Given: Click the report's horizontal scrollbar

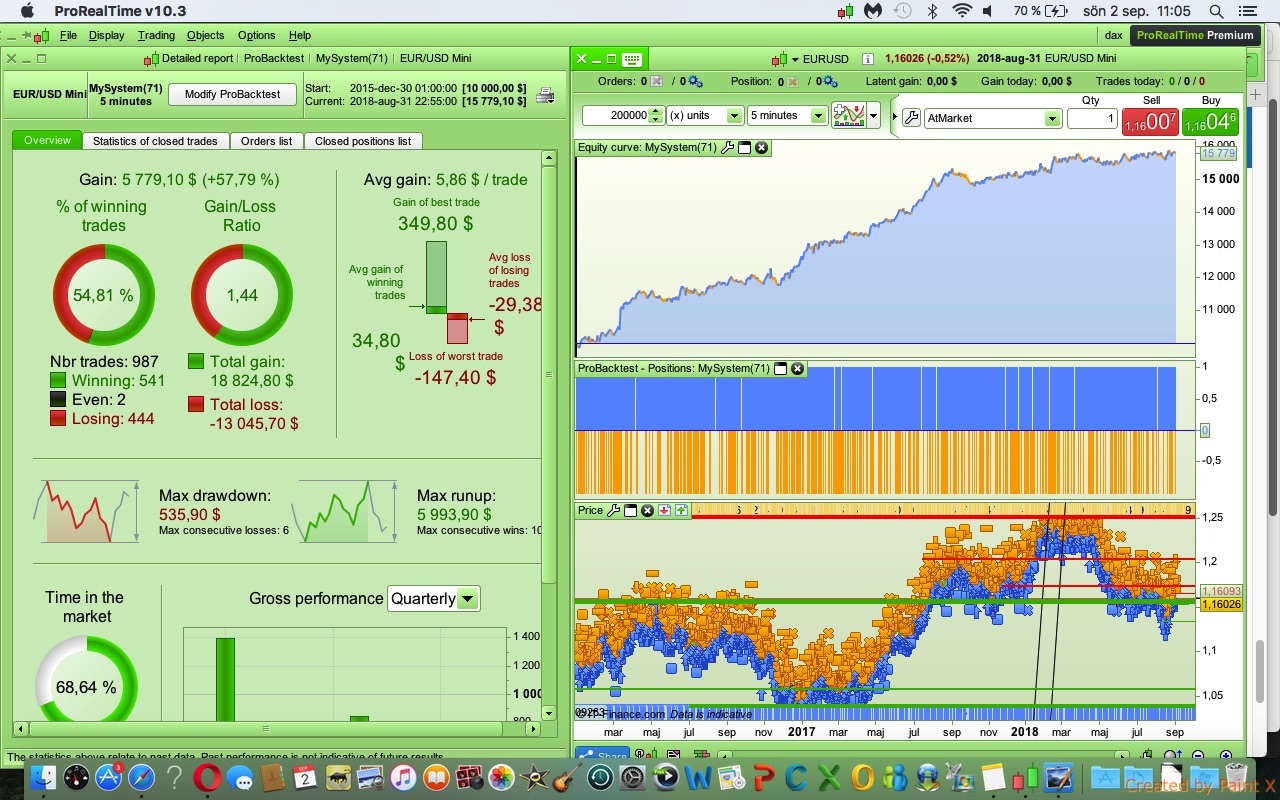Looking at the screenshot, I should click(x=266, y=729).
